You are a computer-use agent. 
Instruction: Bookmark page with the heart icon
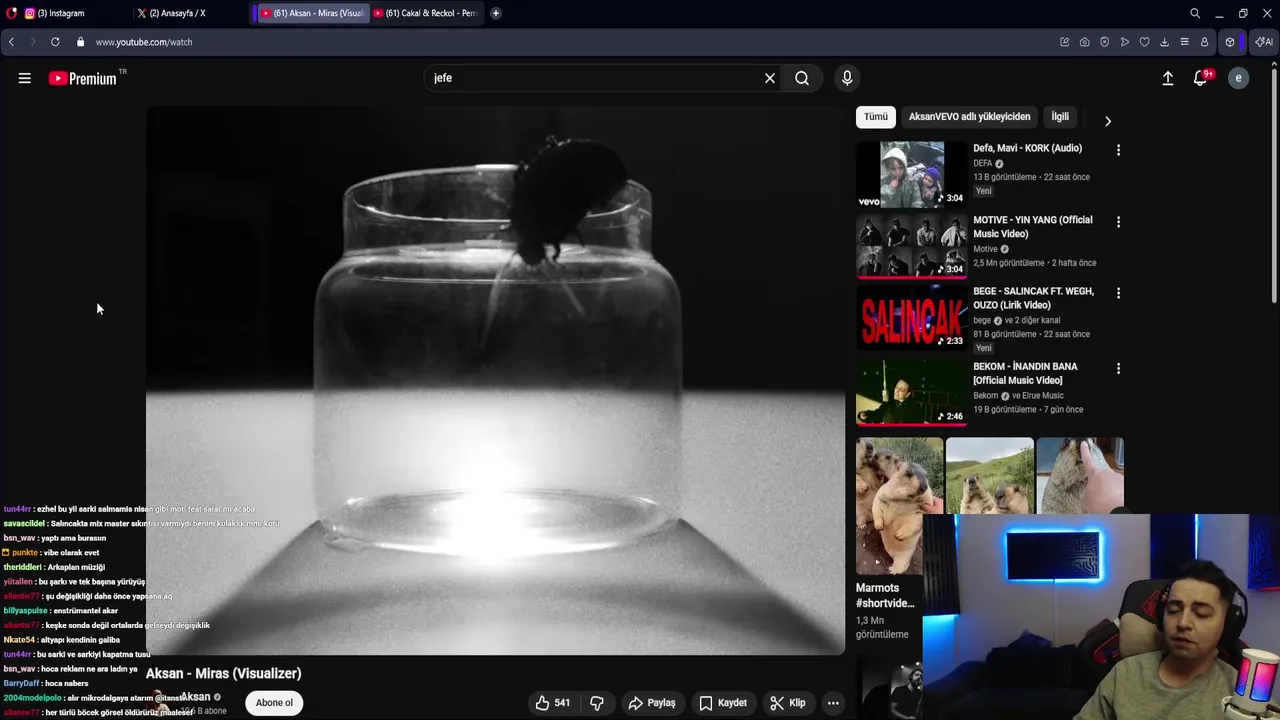[x=1144, y=42]
